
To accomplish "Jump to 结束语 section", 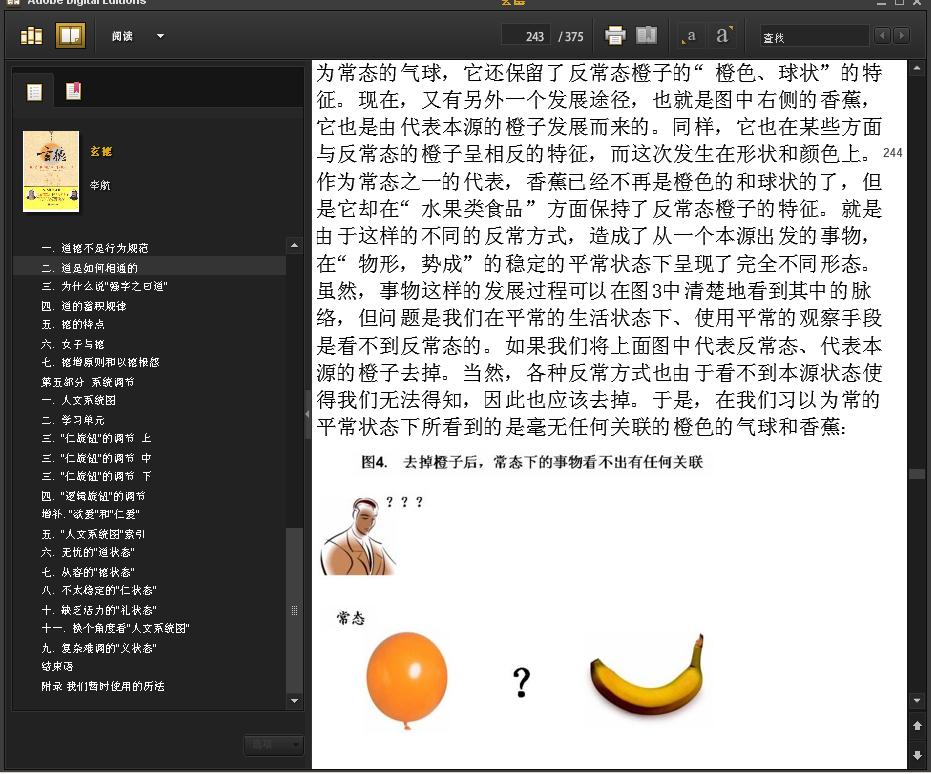I will point(57,666).
